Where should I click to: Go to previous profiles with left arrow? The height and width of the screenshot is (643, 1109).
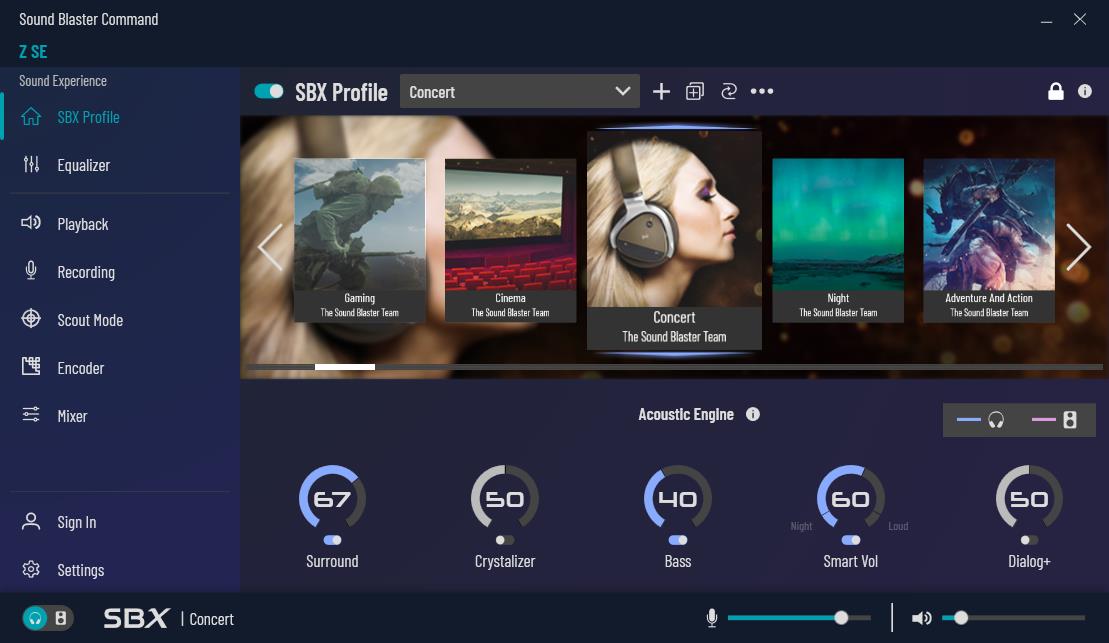click(x=270, y=247)
